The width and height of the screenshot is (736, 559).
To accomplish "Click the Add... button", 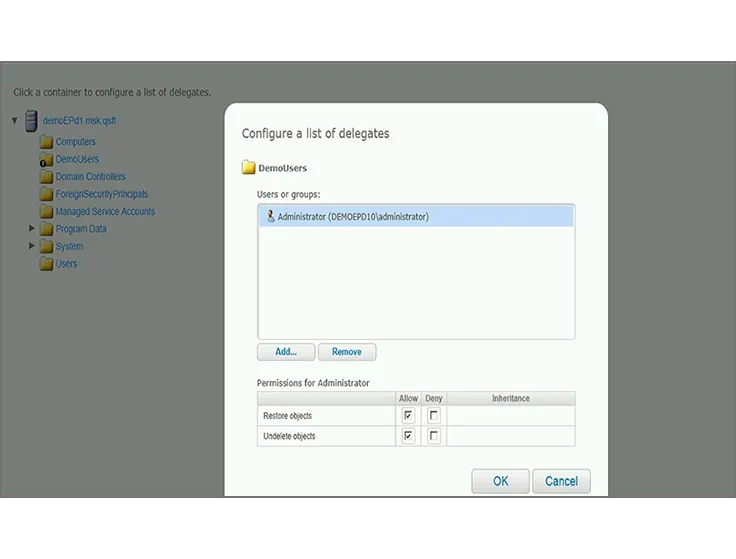I will 286,352.
